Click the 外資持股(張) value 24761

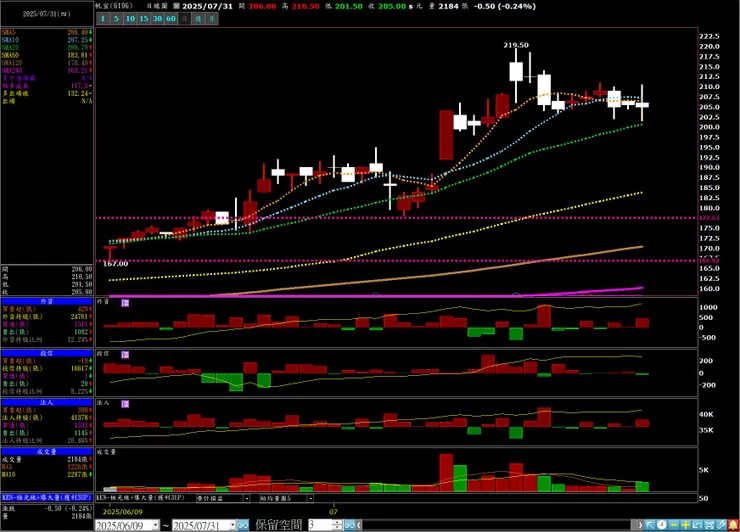tap(79, 317)
